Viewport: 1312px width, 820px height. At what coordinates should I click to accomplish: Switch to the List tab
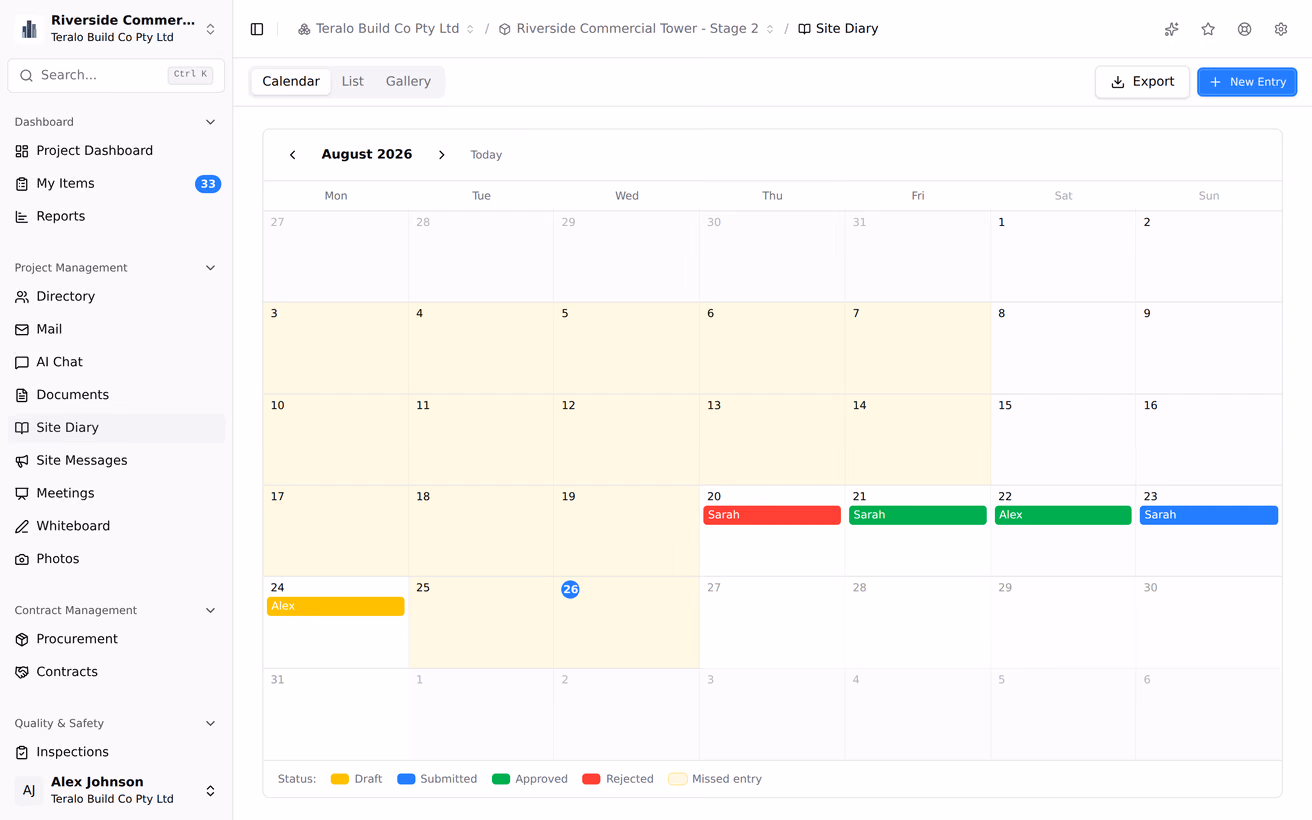[352, 82]
